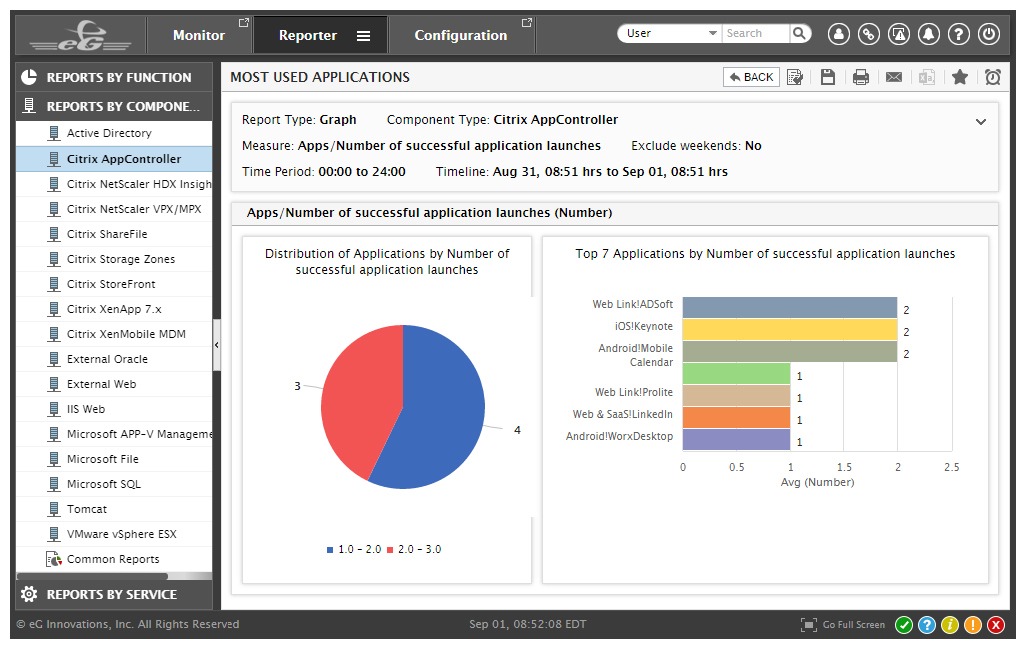This screenshot has width=1026, height=649.
Task: Click the iOS!Keynote yellow bar
Action: (790, 330)
